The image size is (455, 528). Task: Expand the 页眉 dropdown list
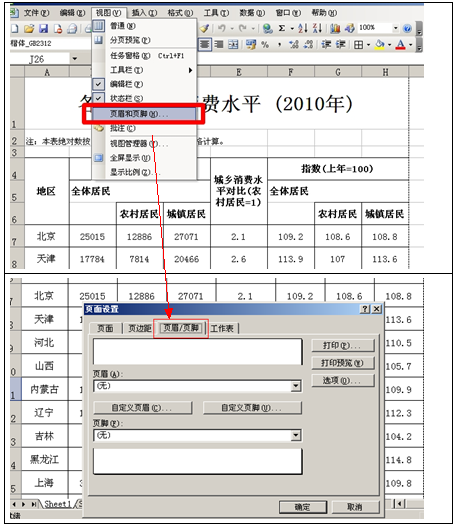[x=296, y=386]
